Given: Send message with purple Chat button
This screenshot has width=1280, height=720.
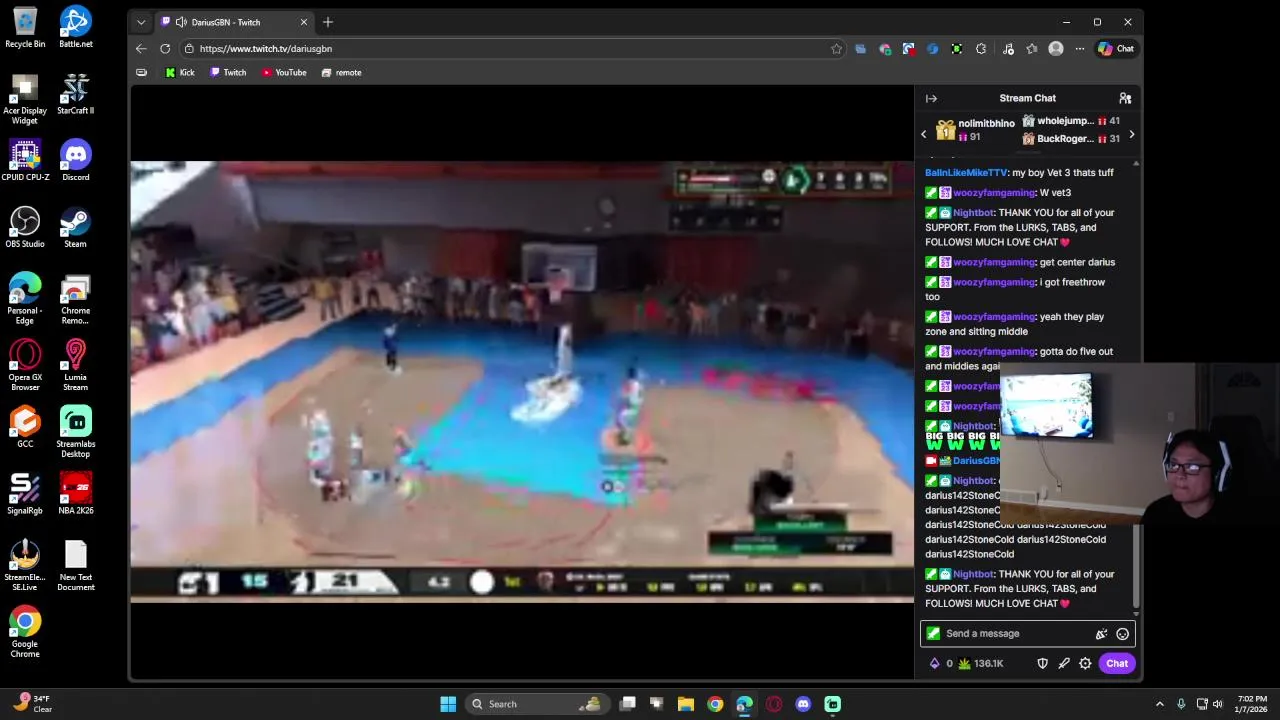Looking at the screenshot, I should pyautogui.click(x=1116, y=663).
